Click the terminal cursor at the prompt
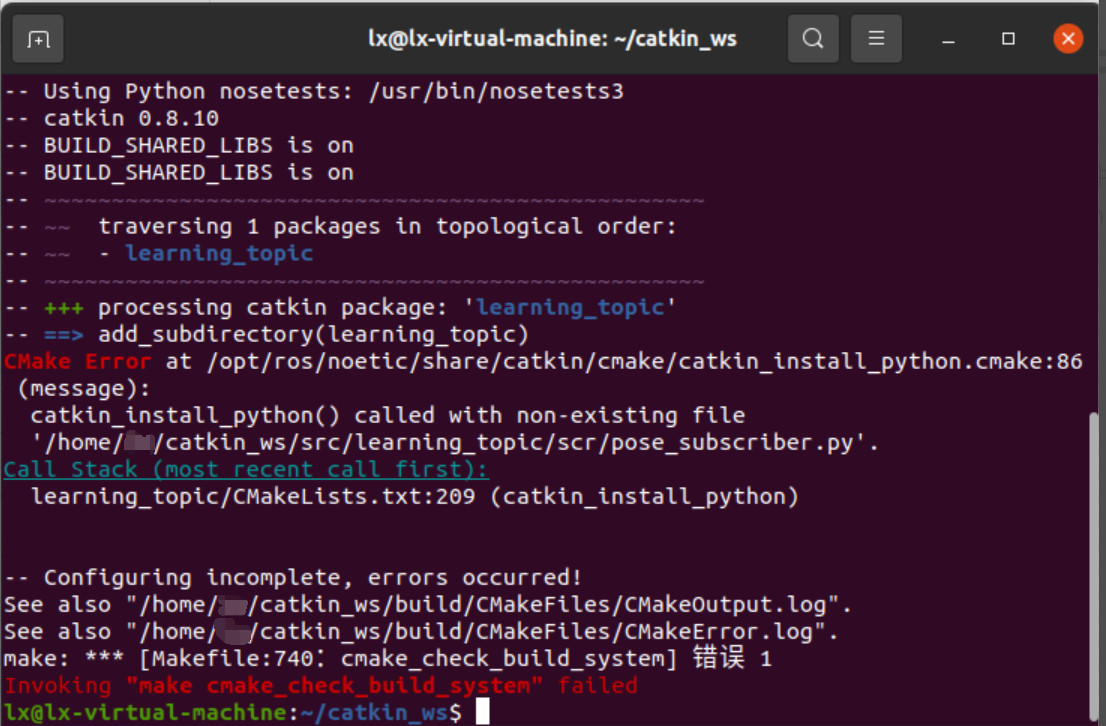 tap(483, 712)
